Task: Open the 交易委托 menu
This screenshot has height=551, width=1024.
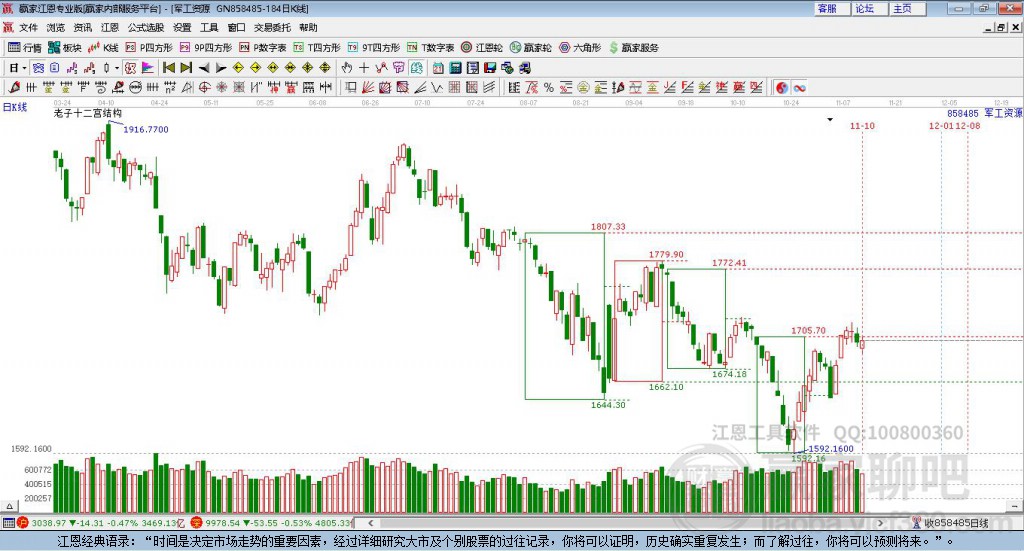Action: 272,27
